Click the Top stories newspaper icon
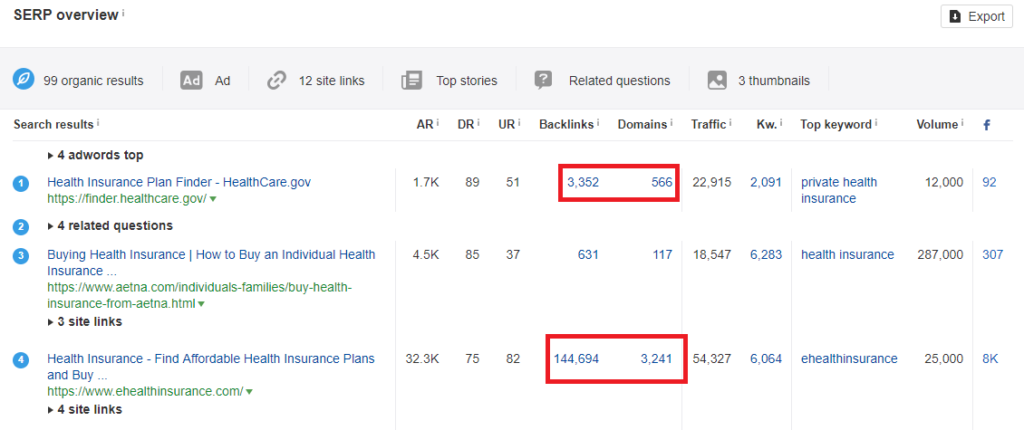Screen dimensions: 1024x430 pos(411,80)
